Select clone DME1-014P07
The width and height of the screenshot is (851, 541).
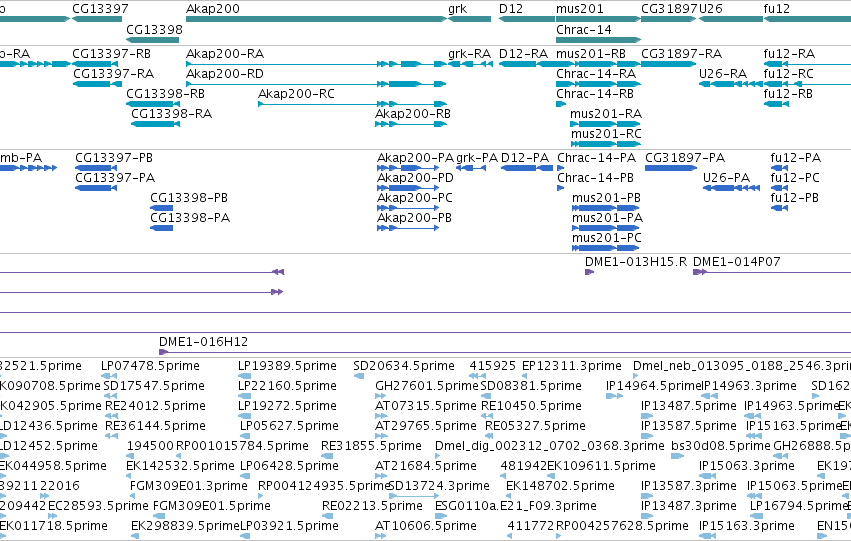click(772, 272)
